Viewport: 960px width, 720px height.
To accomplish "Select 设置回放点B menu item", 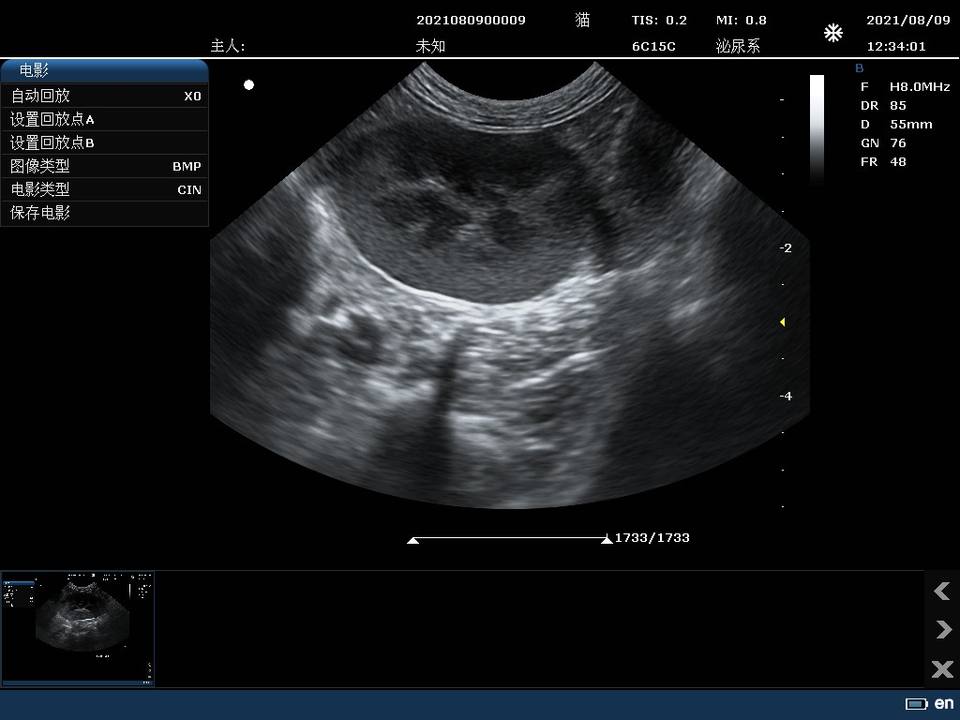I will click(x=105, y=143).
